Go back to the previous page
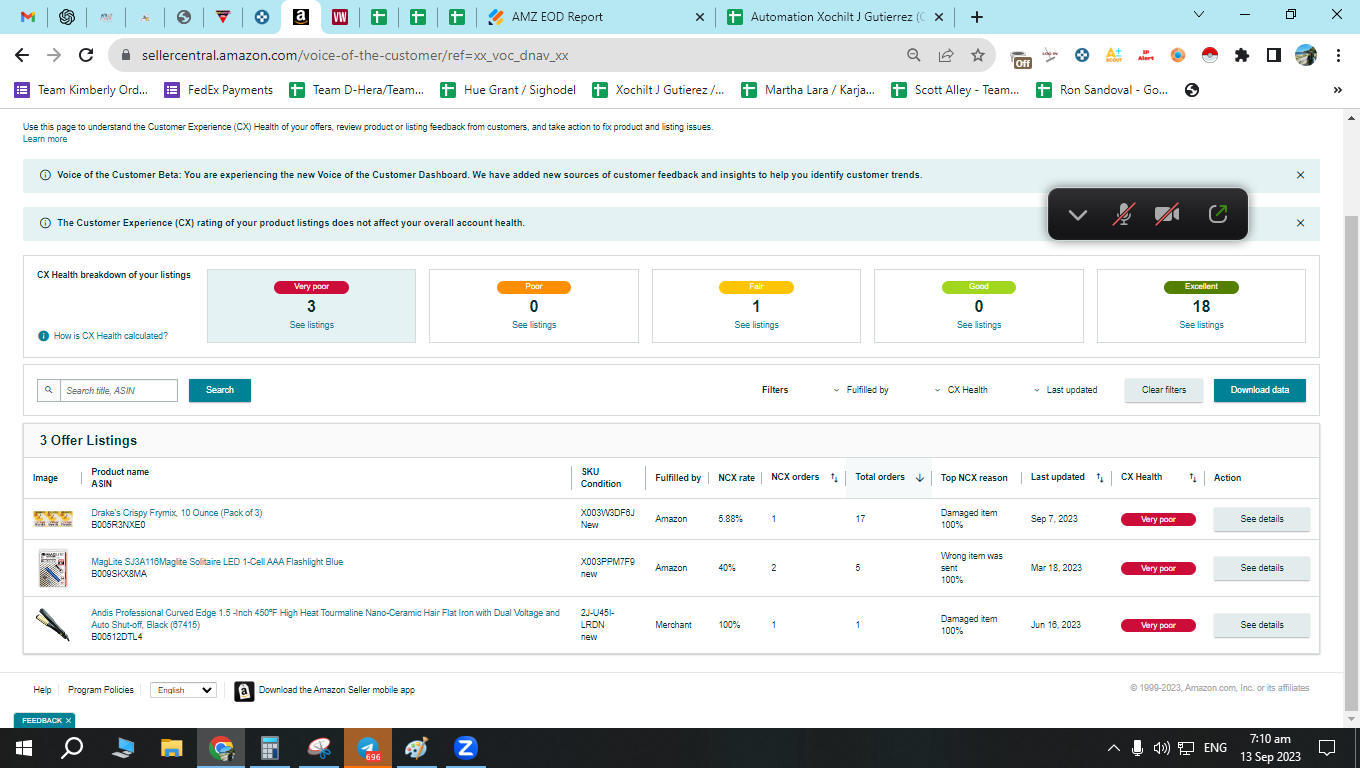The height and width of the screenshot is (768, 1360). click(22, 55)
